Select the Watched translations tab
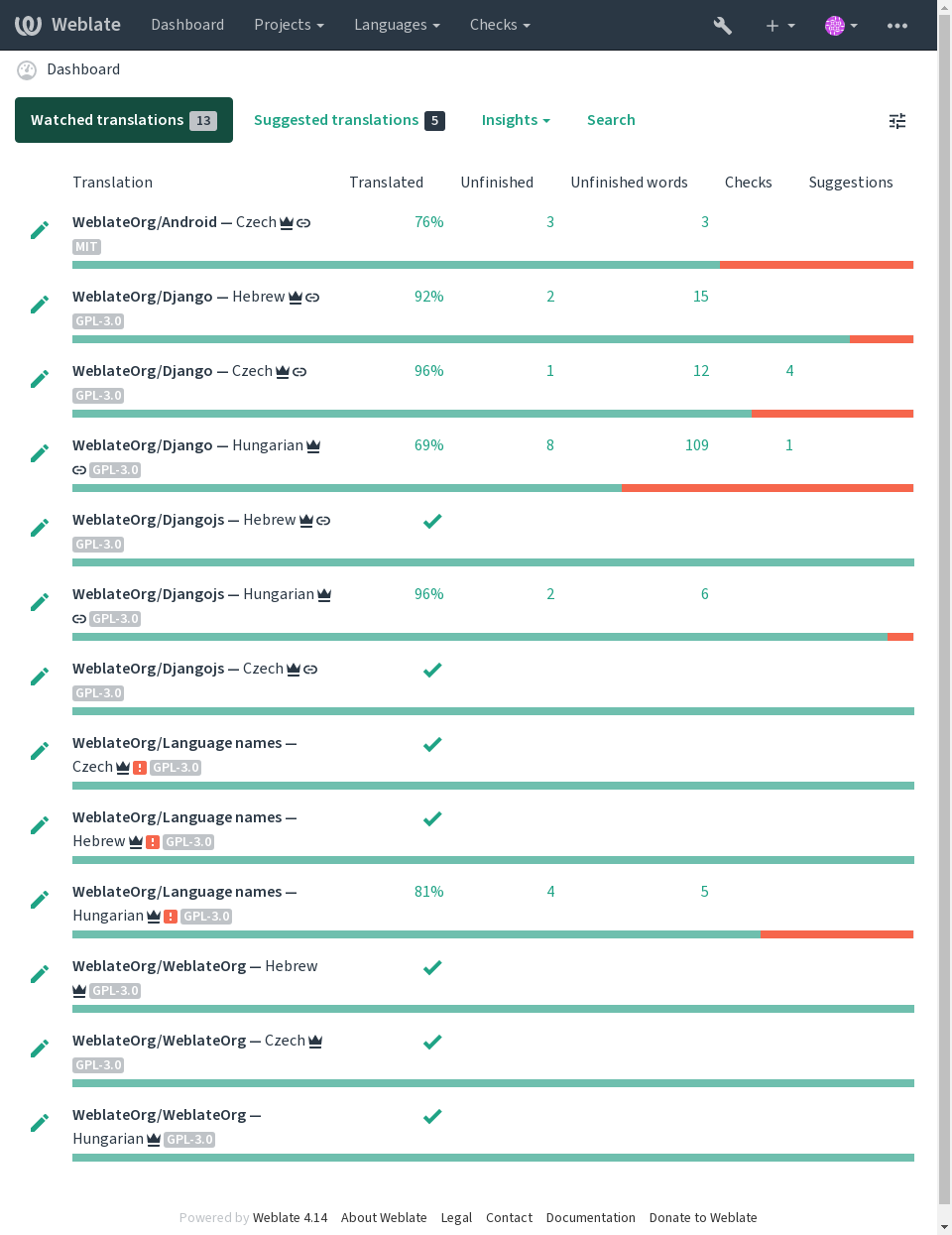952x1235 pixels. pyautogui.click(x=124, y=120)
